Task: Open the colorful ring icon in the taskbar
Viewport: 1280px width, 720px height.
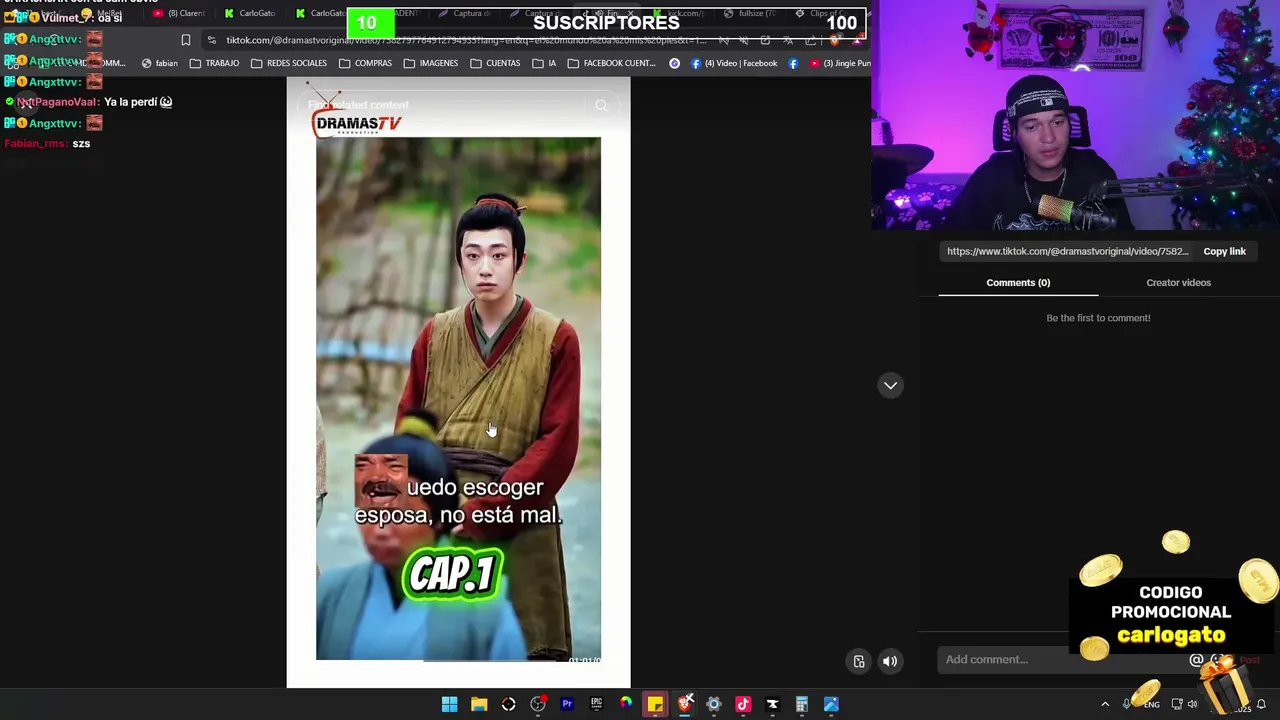Action: click(626, 704)
